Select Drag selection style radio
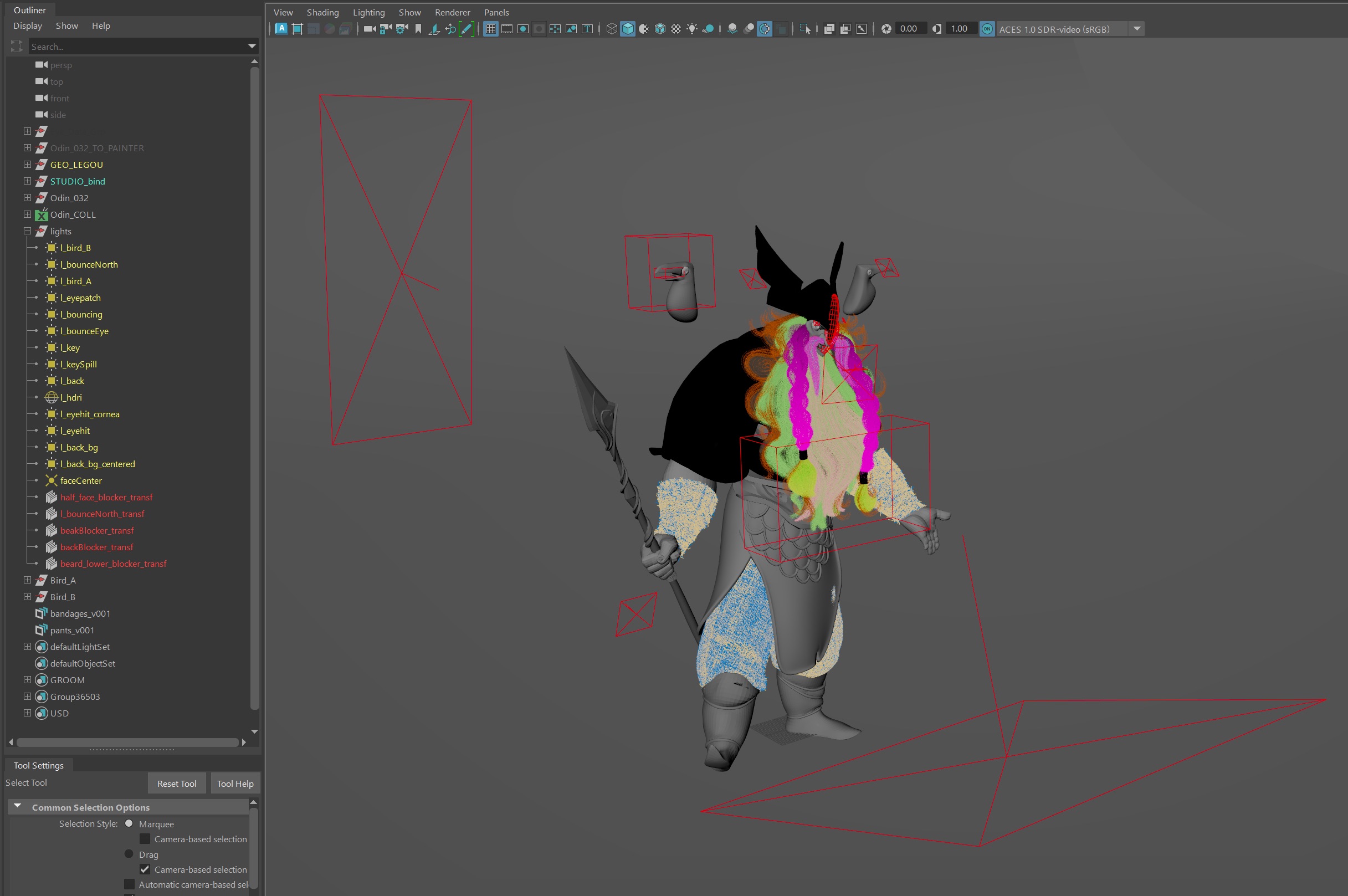 click(x=129, y=854)
